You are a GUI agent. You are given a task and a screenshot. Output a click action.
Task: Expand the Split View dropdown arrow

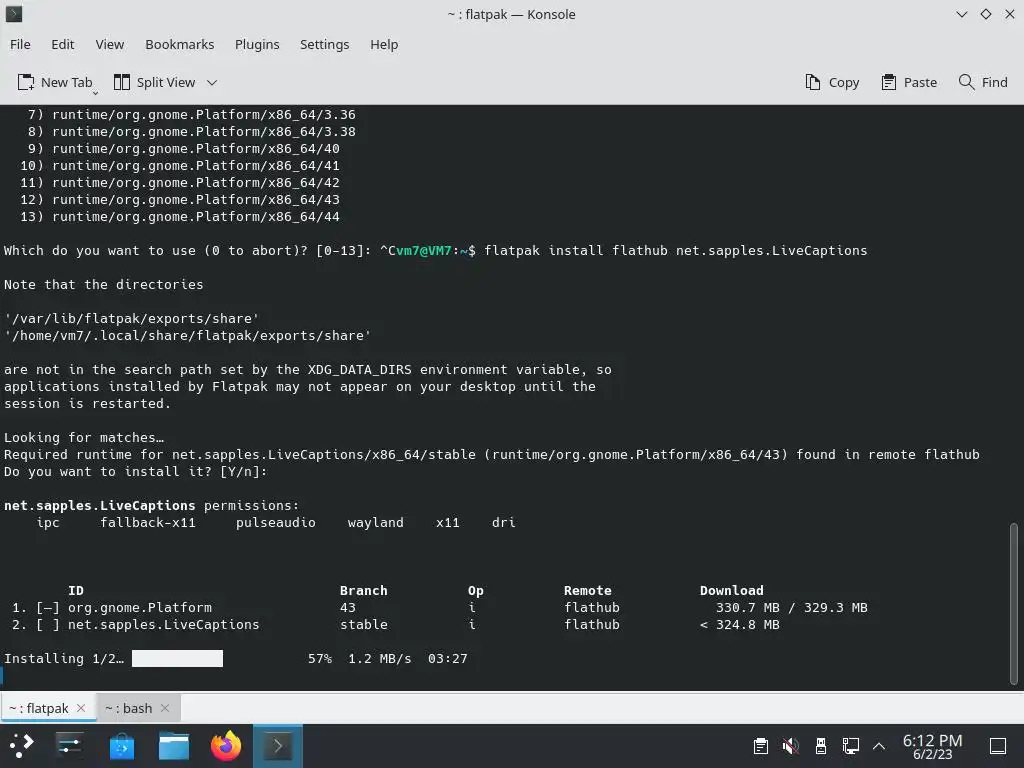(x=212, y=83)
